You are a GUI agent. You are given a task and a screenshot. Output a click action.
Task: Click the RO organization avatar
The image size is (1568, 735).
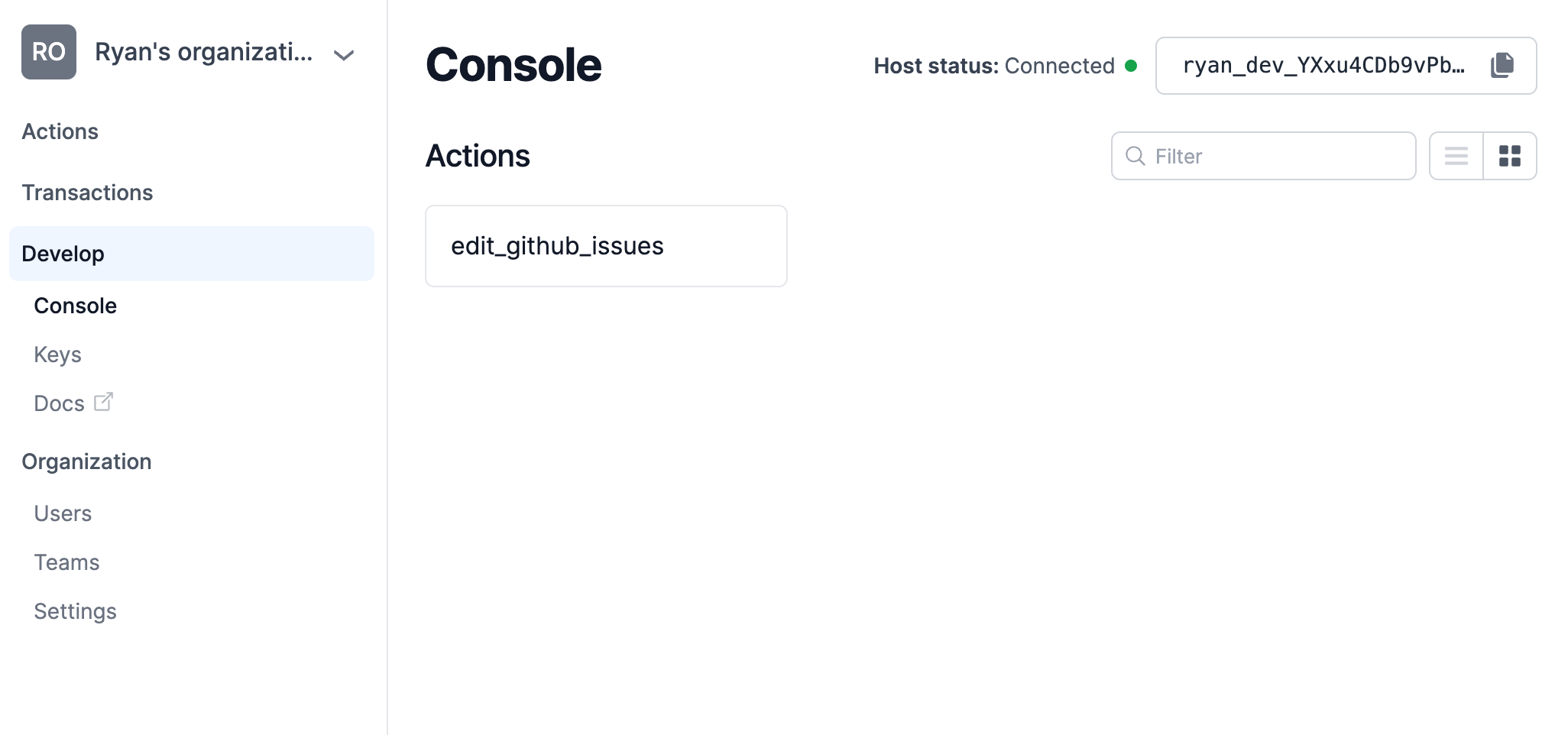[x=49, y=52]
